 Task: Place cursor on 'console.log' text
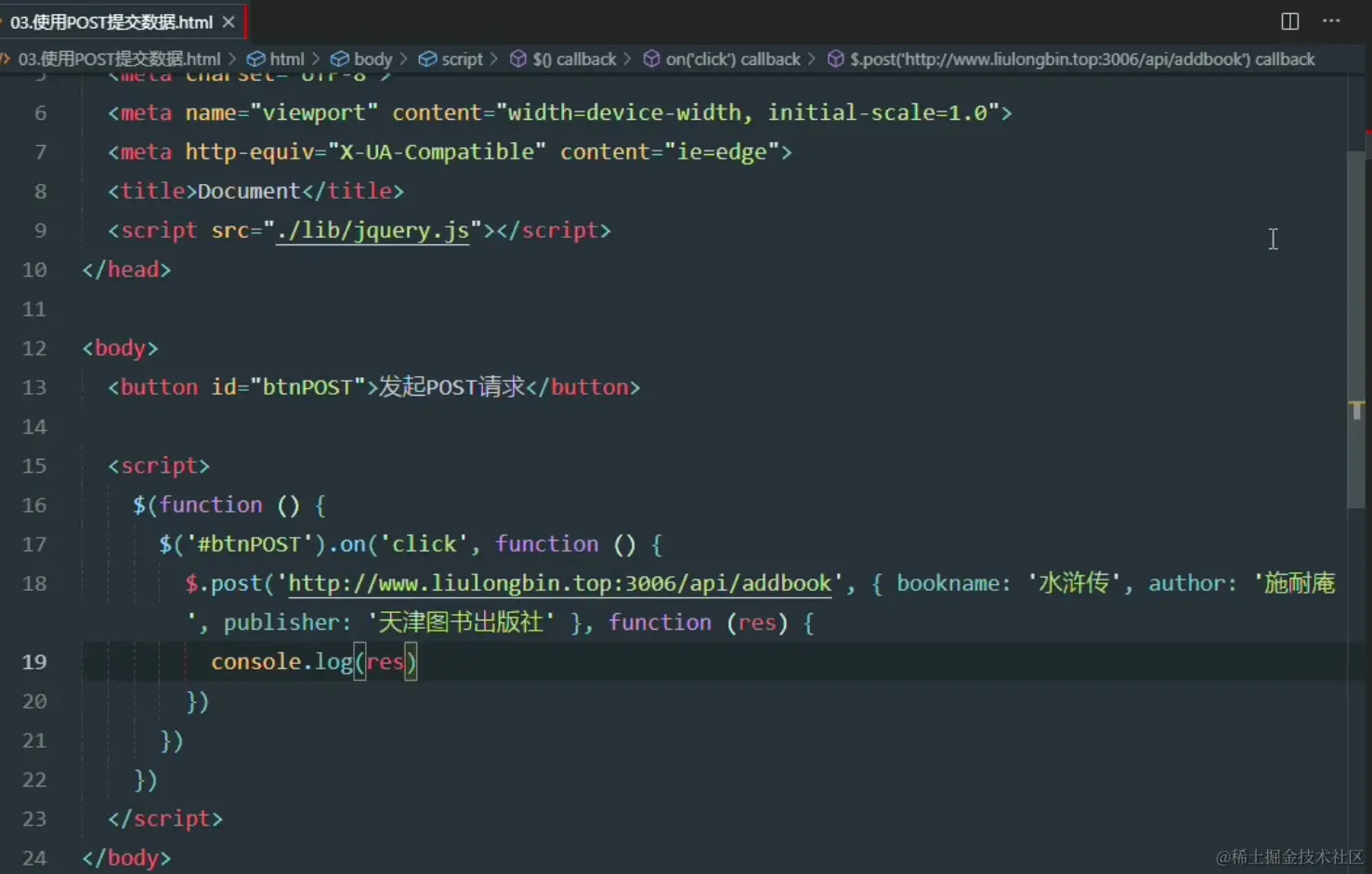(x=281, y=661)
